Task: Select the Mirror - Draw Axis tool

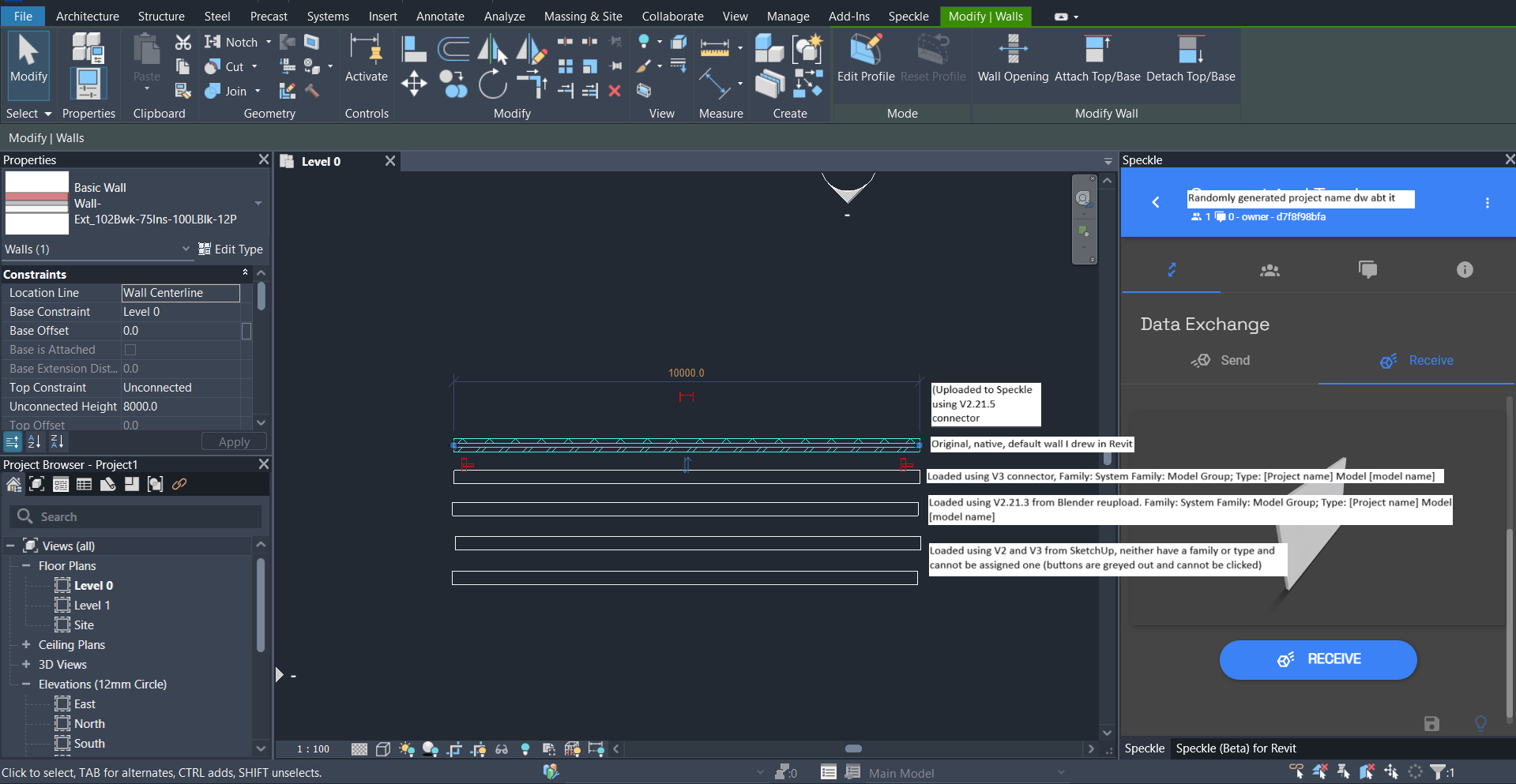Action: 532,49
